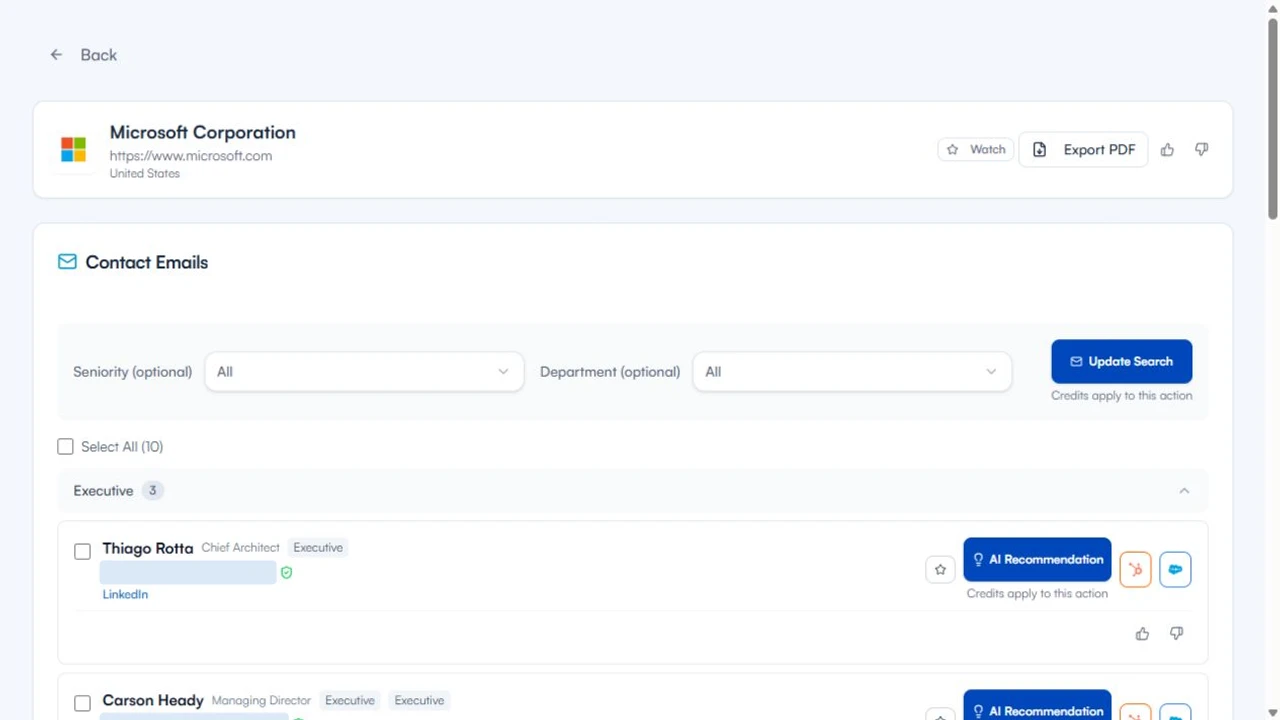This screenshot has width=1280, height=720.
Task: Get AI Recommendation for Thiago Rotta
Action: point(1037,559)
